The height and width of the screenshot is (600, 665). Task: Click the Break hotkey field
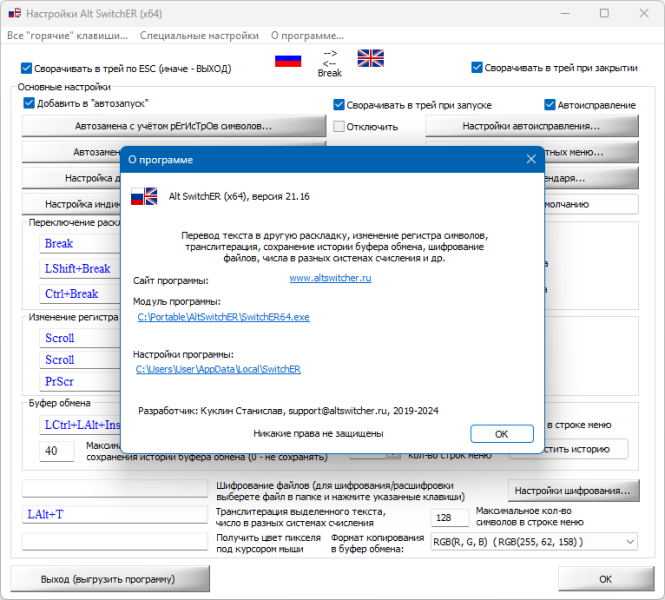[x=80, y=243]
